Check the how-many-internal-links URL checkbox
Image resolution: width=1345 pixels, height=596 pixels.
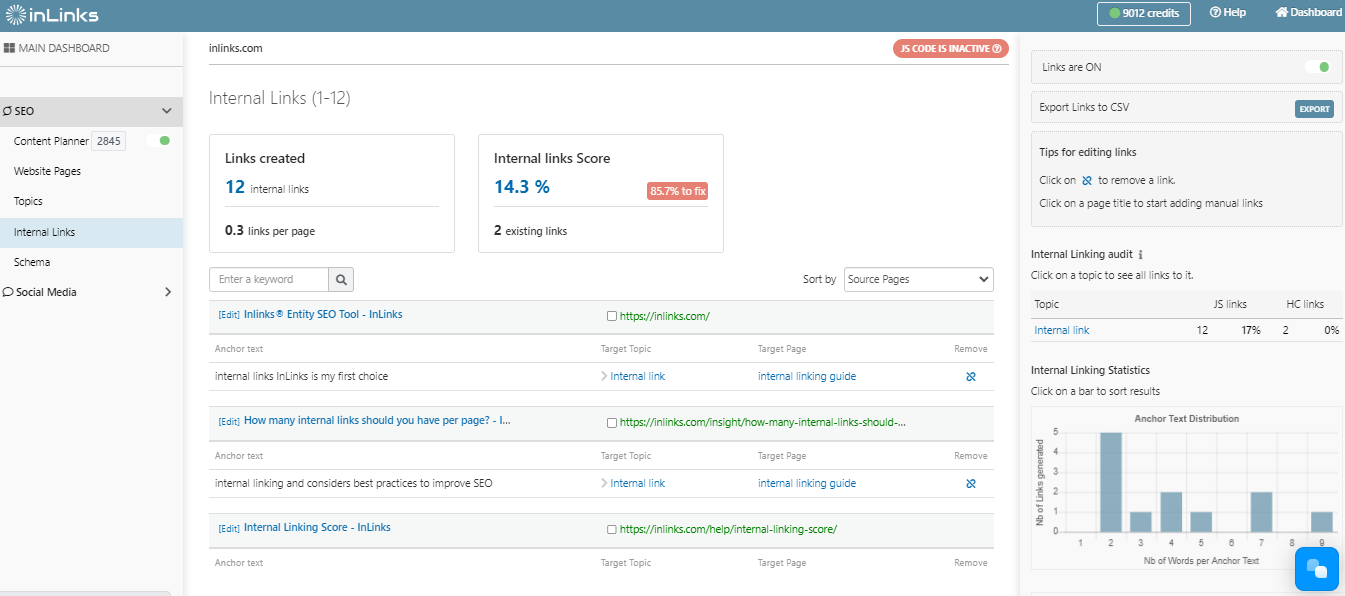click(612, 423)
